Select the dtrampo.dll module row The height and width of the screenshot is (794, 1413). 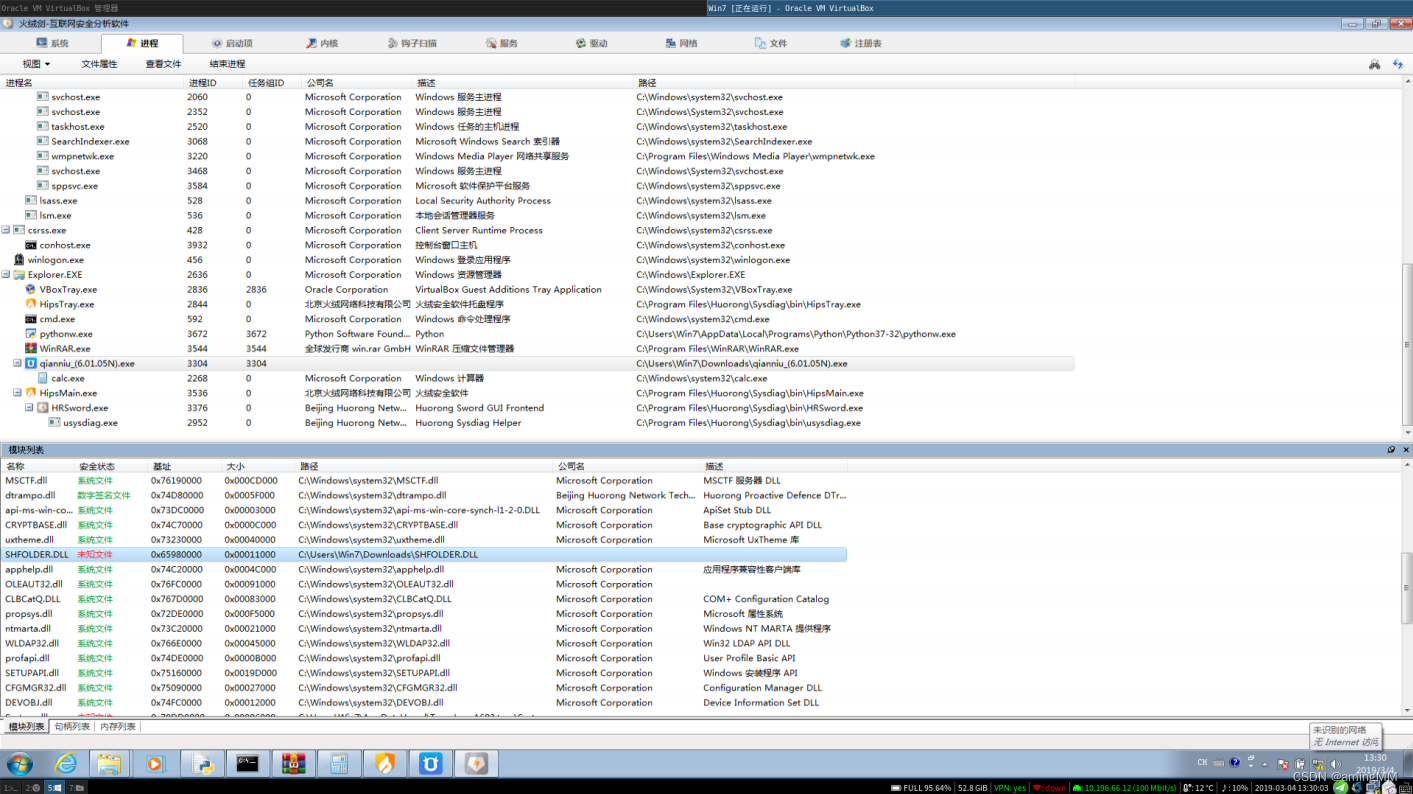424,495
